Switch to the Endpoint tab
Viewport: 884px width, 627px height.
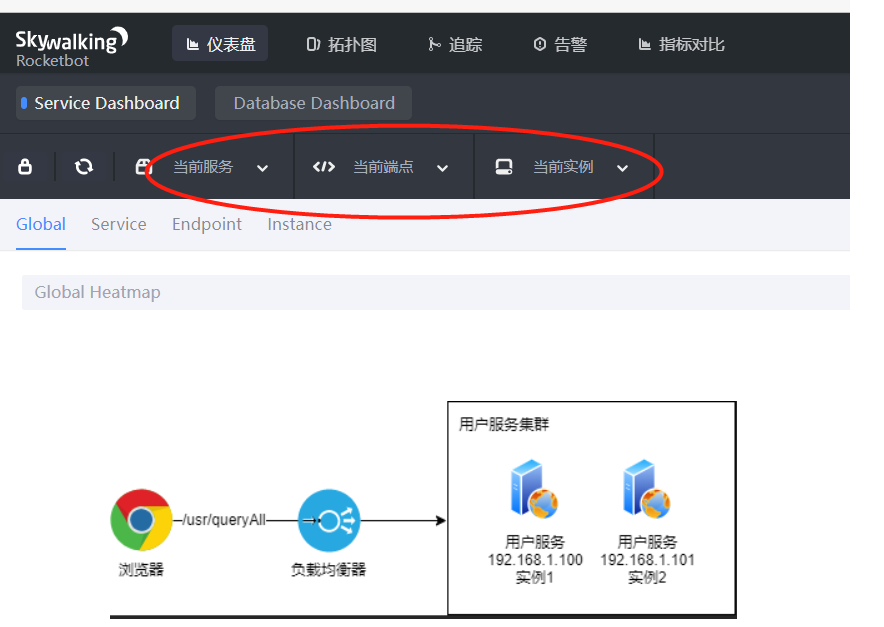207,224
